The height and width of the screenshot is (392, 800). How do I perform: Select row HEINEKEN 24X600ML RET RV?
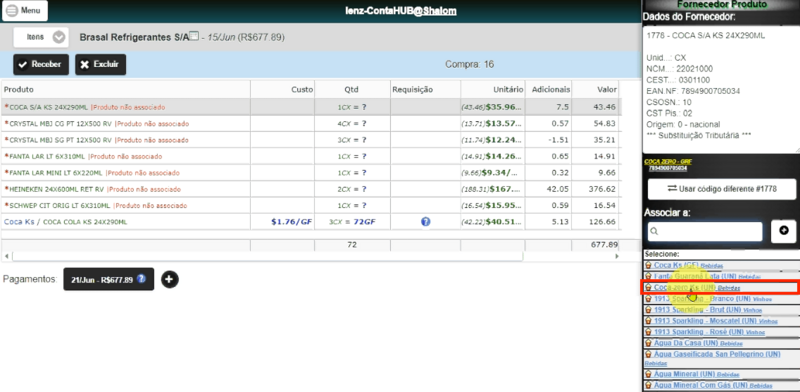coord(310,189)
